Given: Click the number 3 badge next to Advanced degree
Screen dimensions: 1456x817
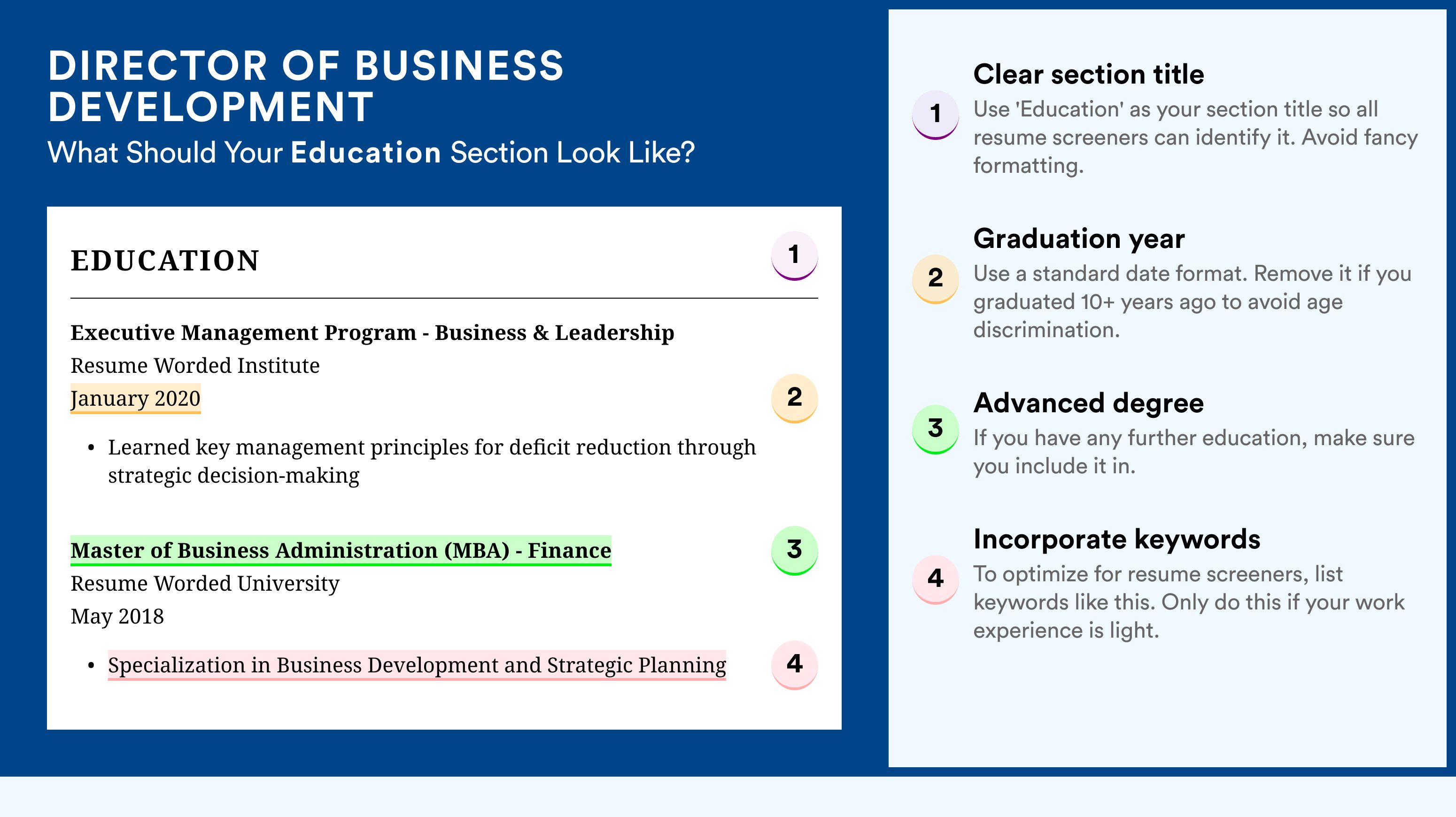Looking at the screenshot, I should click(935, 430).
